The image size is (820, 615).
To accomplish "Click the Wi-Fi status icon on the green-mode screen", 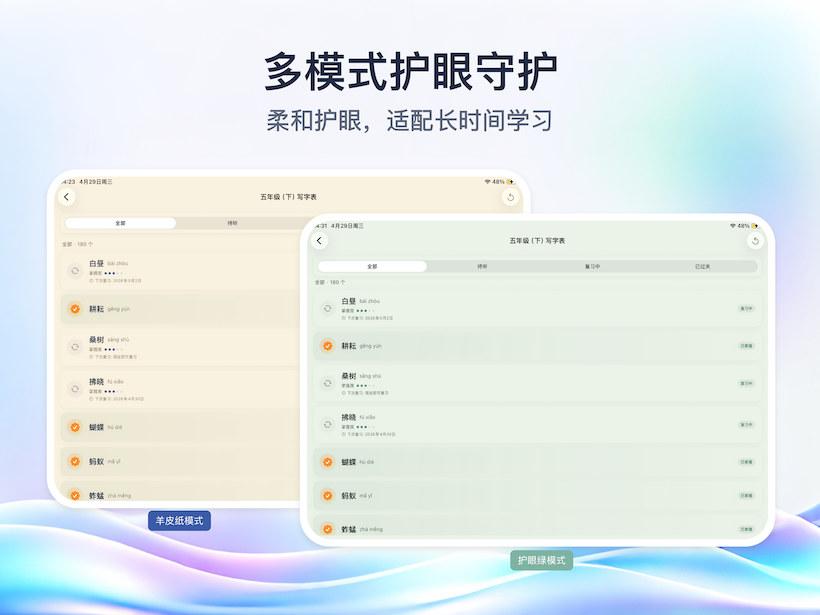I will pos(733,226).
